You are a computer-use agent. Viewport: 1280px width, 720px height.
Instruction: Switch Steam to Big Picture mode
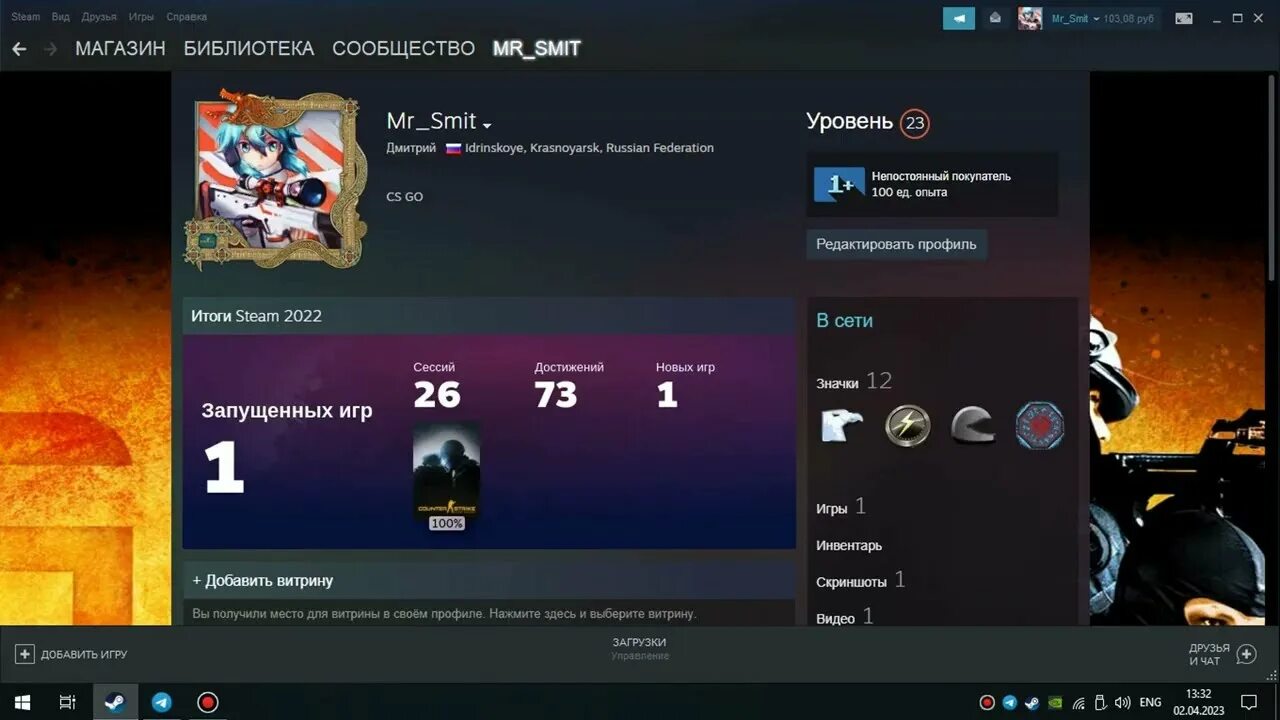1184,18
